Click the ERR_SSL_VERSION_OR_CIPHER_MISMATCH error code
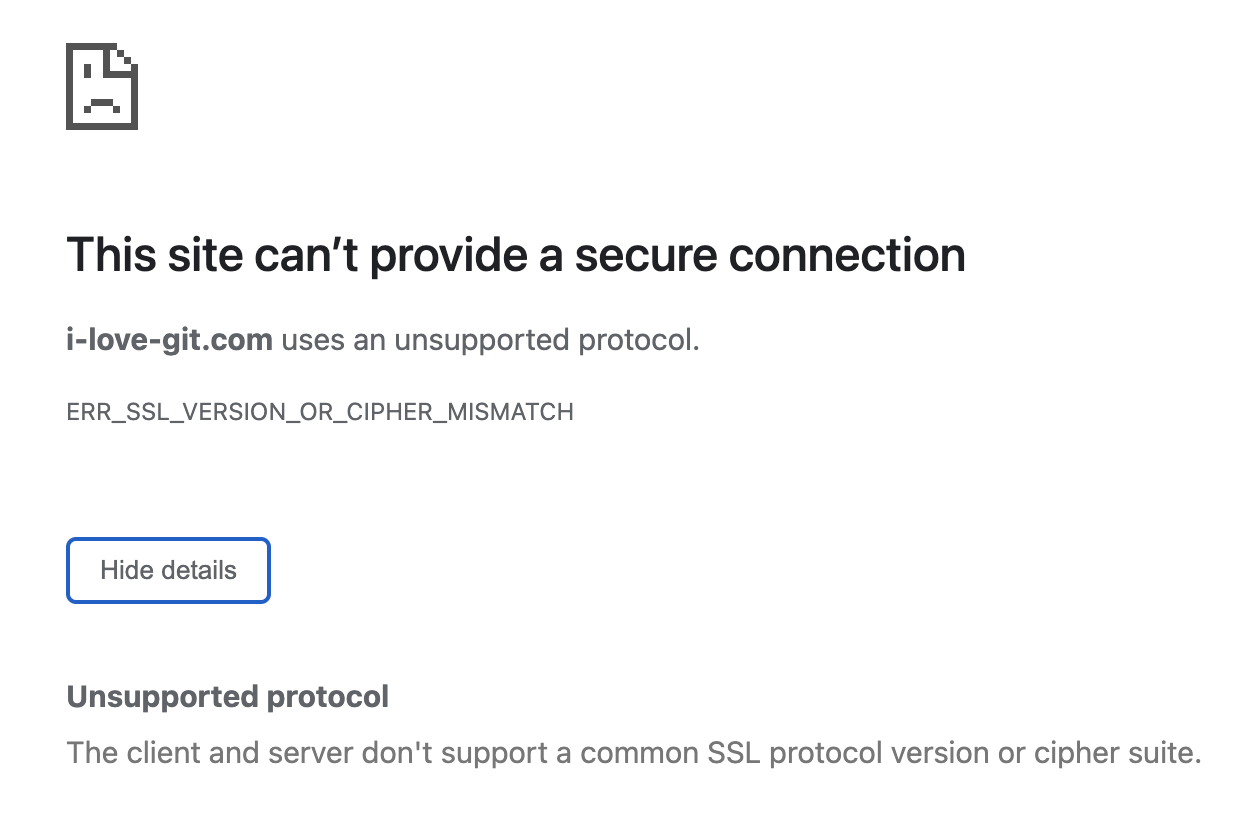Screen dimensions: 1254x818 [320, 411]
